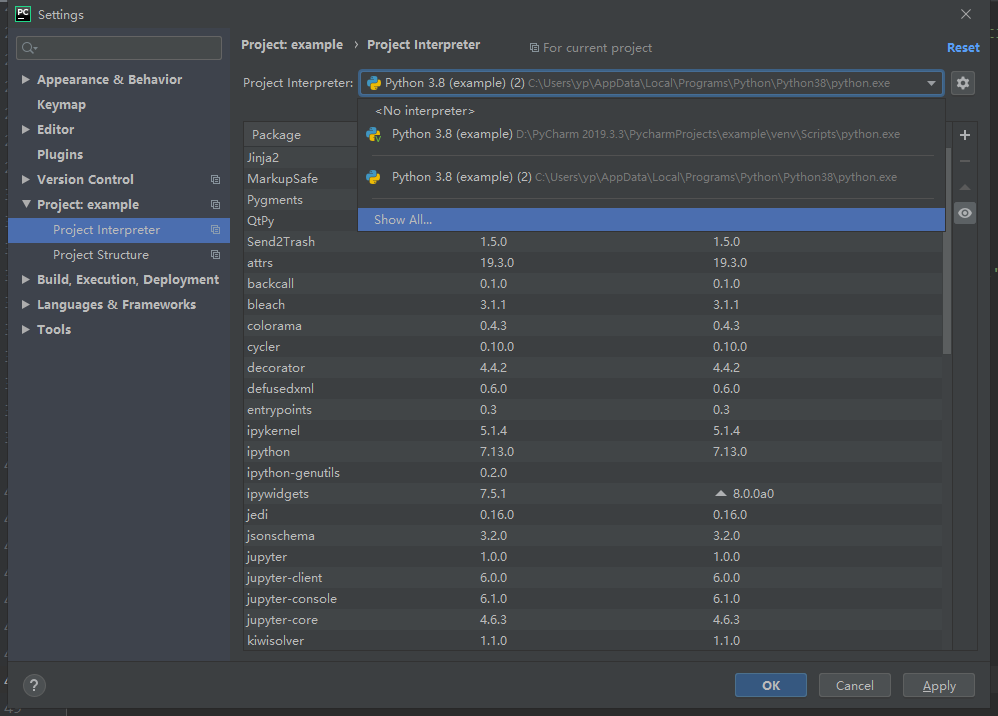Click the search magnifier icon in settings
The height and width of the screenshot is (716, 998).
[x=29, y=48]
